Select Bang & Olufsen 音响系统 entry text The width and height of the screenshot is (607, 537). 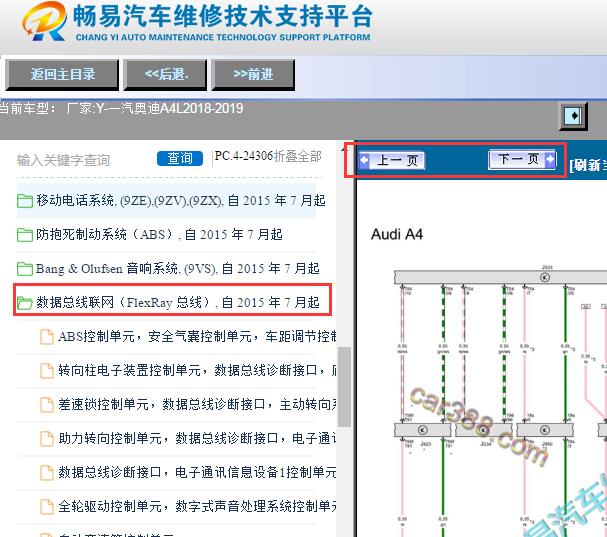coord(178,268)
